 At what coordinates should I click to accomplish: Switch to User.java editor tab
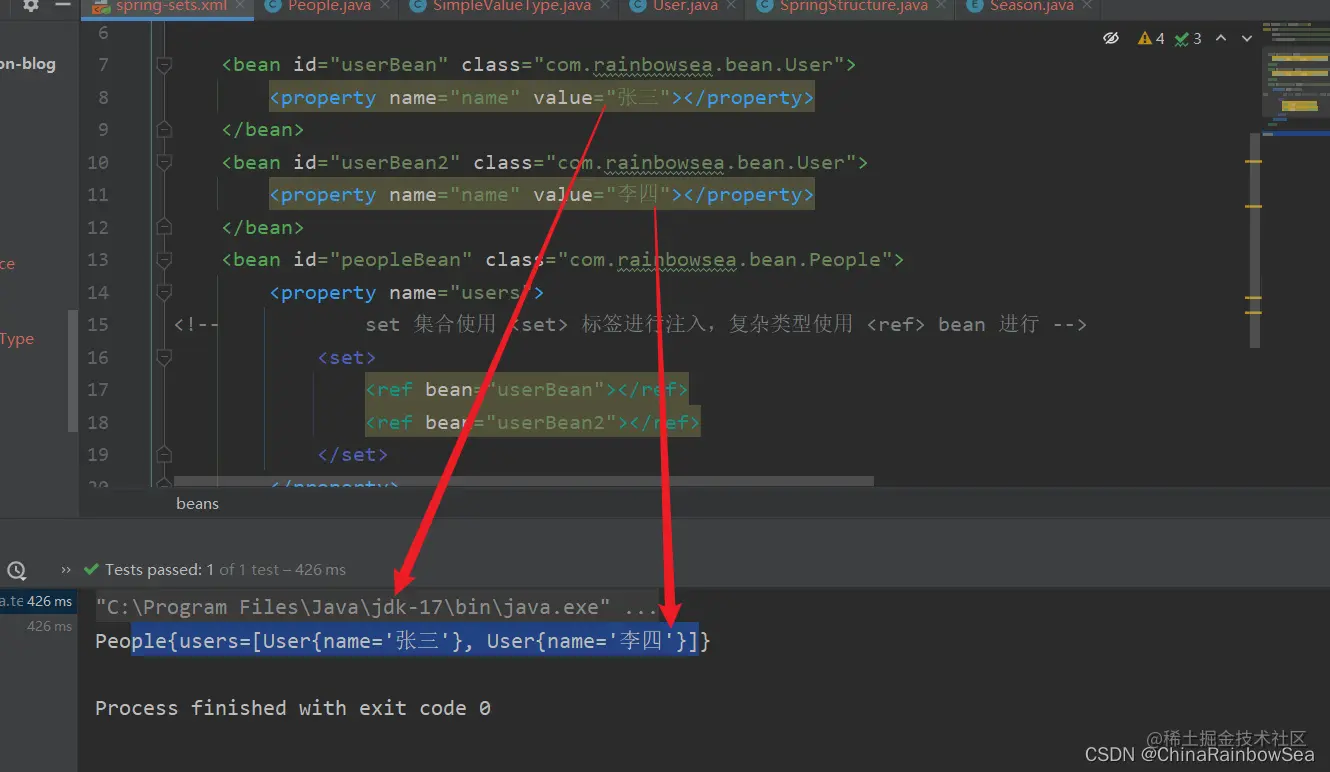685,6
